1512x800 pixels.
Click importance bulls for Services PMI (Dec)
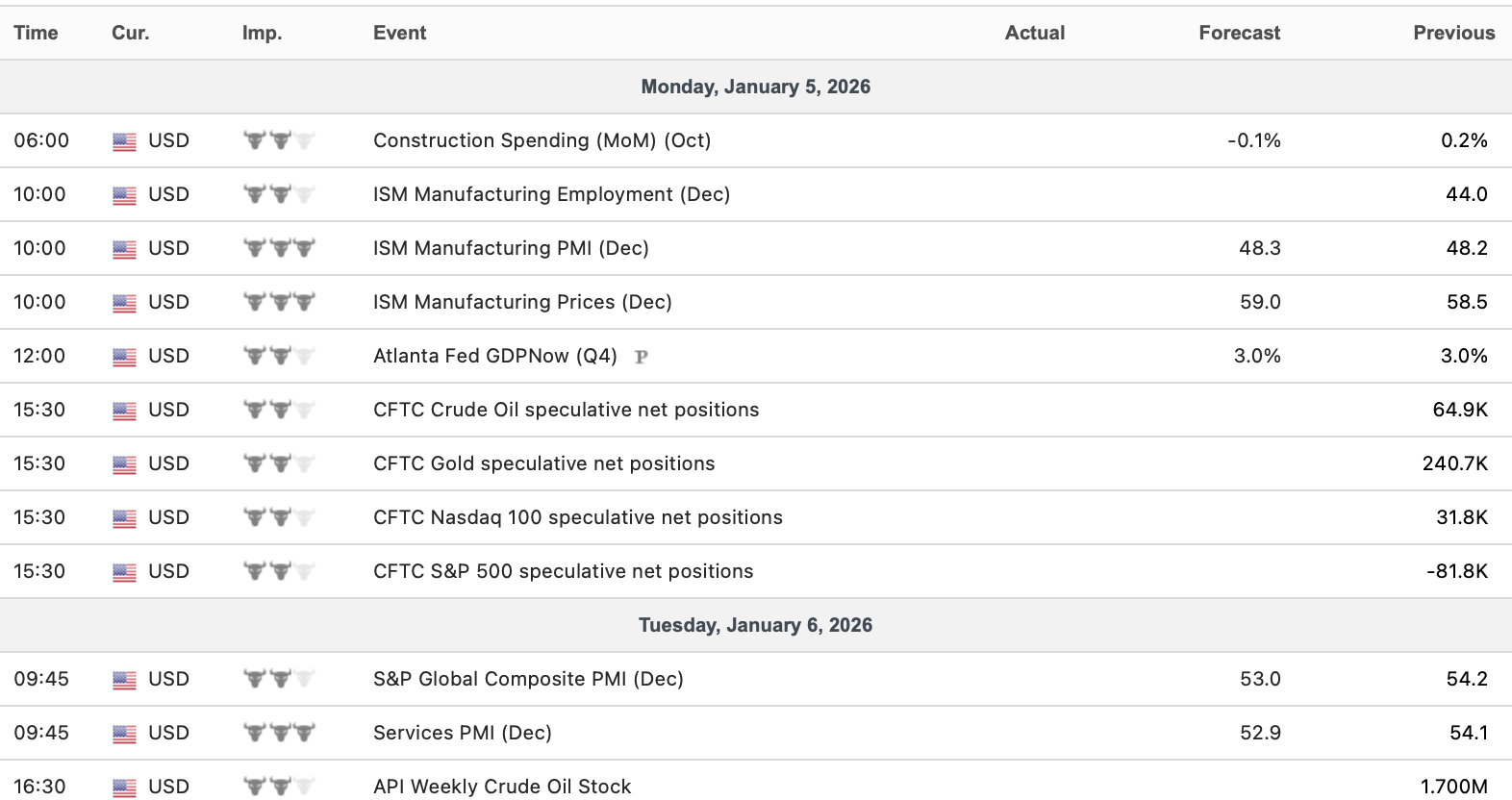tap(279, 733)
